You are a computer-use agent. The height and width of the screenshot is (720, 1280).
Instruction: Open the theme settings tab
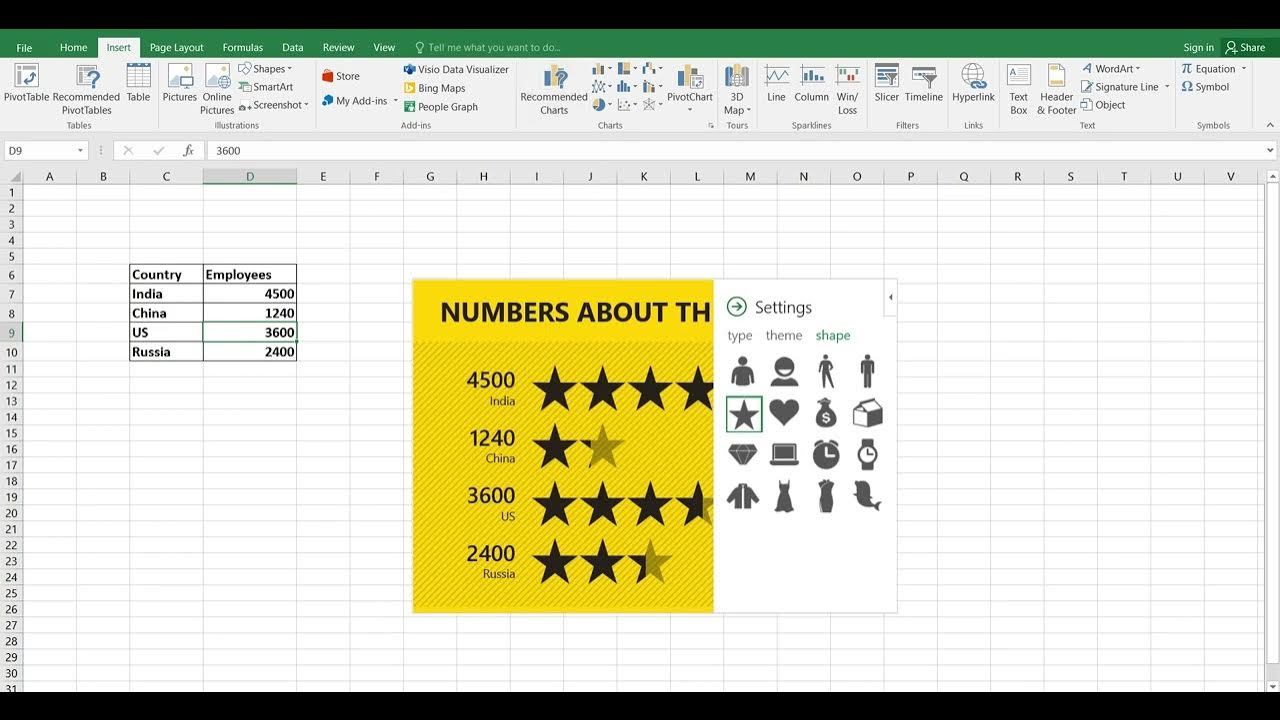tap(784, 336)
